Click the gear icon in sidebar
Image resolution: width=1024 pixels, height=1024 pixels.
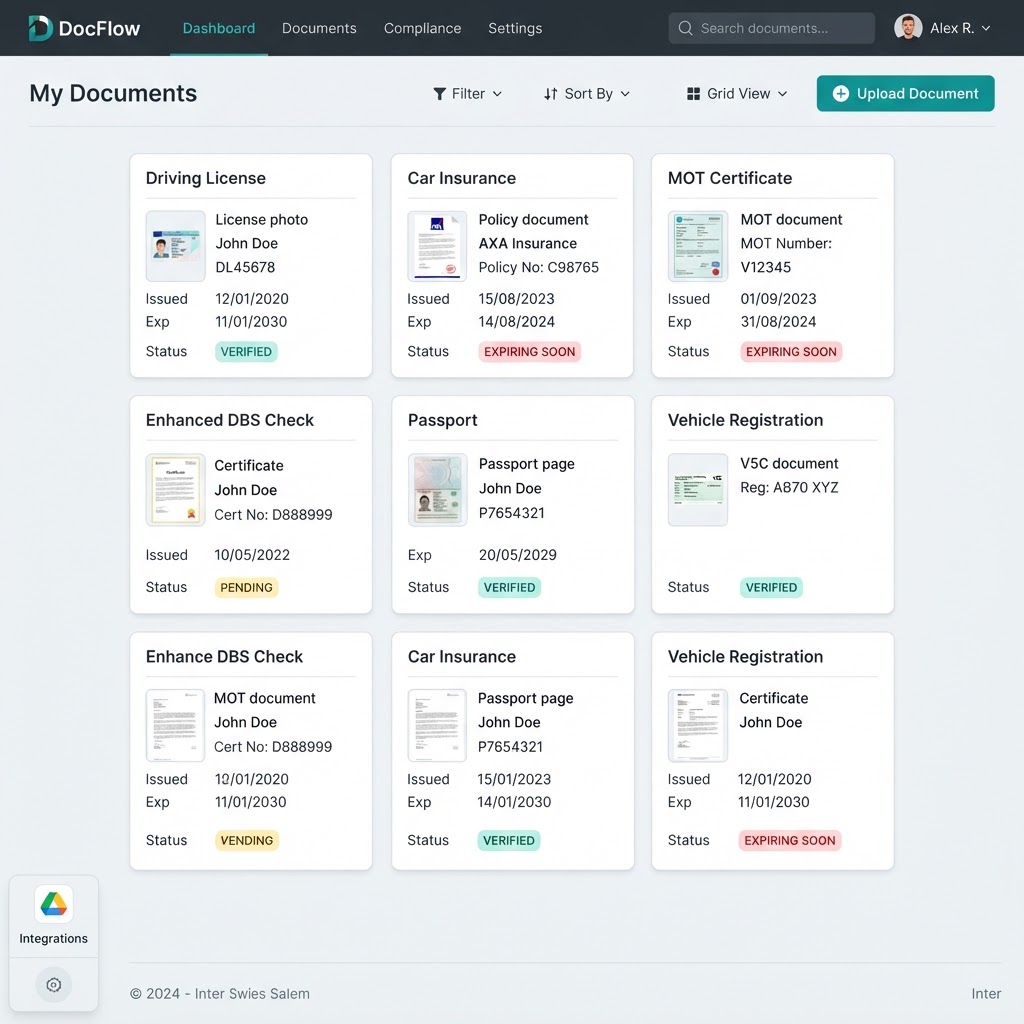(54, 984)
